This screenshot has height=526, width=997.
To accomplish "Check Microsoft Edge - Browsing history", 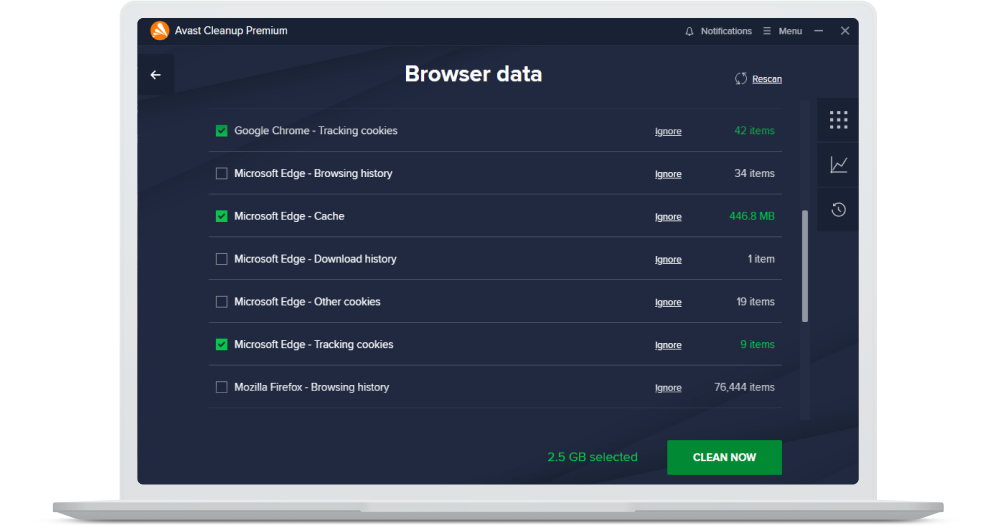I will click(221, 174).
